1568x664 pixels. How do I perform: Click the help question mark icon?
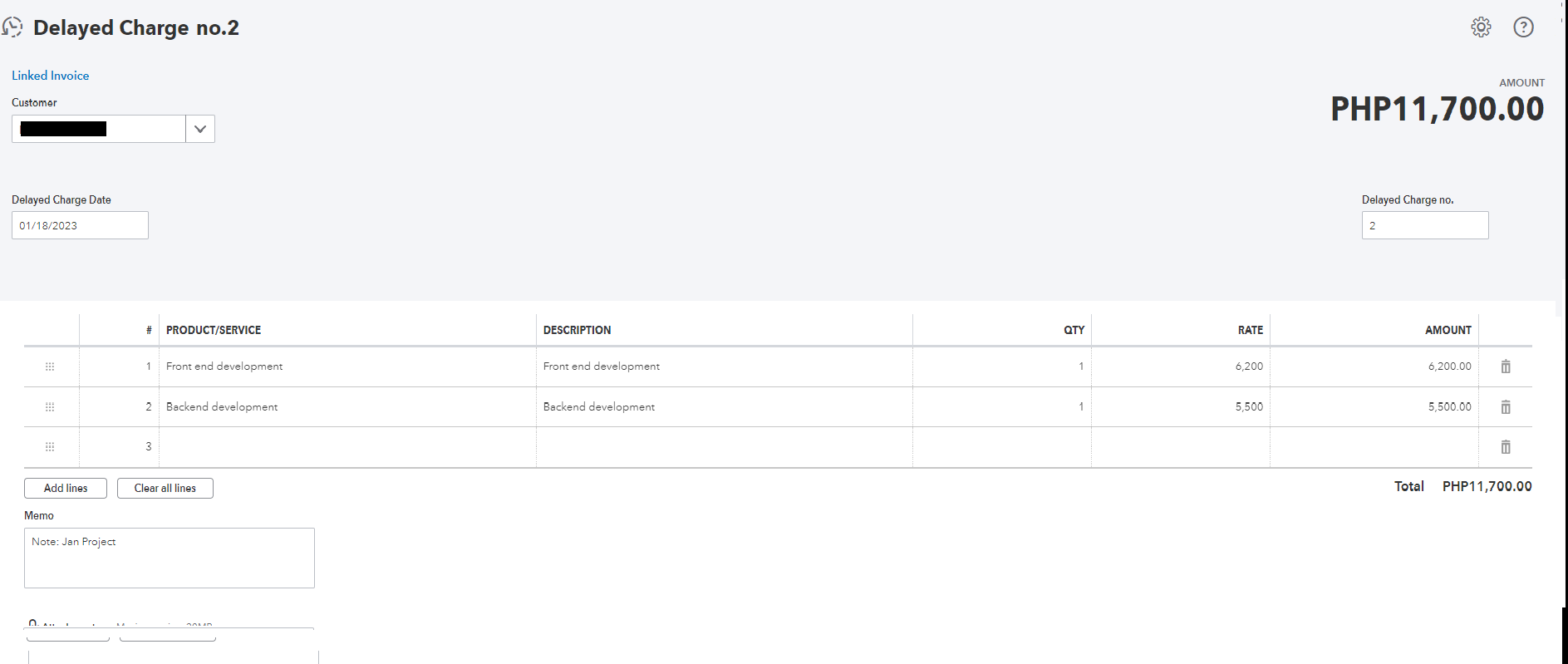(1523, 27)
